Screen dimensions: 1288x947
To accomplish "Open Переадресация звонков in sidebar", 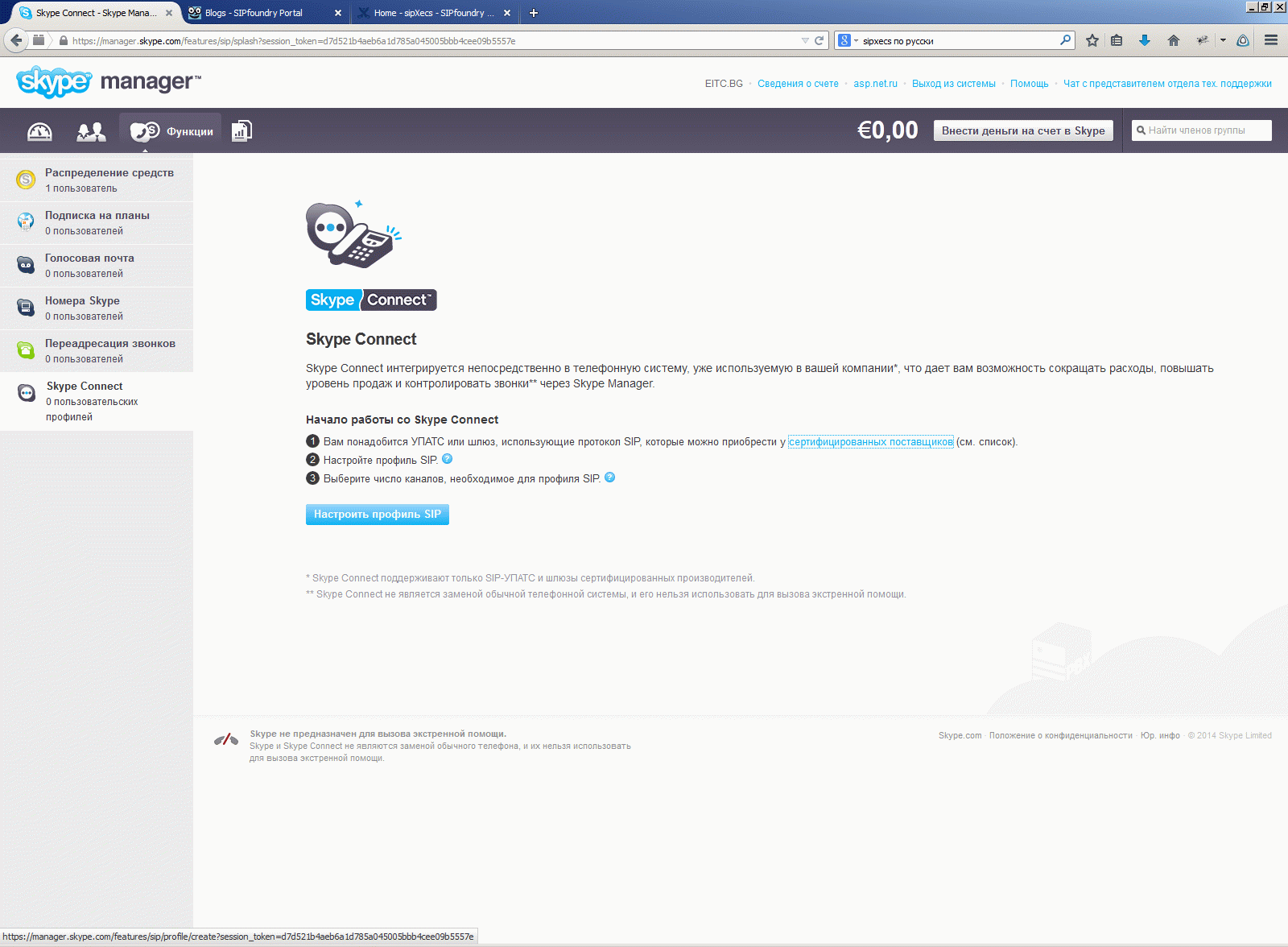I will pyautogui.click(x=97, y=351).
